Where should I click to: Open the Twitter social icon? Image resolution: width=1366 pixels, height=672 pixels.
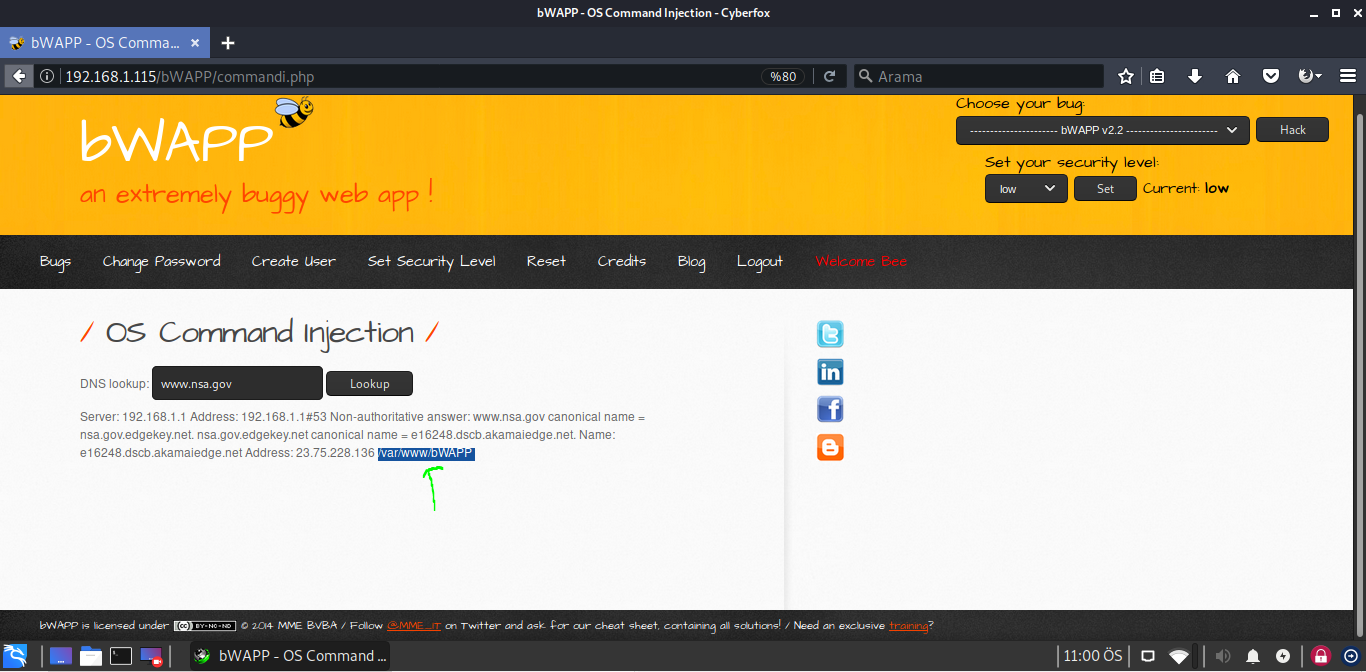point(830,334)
